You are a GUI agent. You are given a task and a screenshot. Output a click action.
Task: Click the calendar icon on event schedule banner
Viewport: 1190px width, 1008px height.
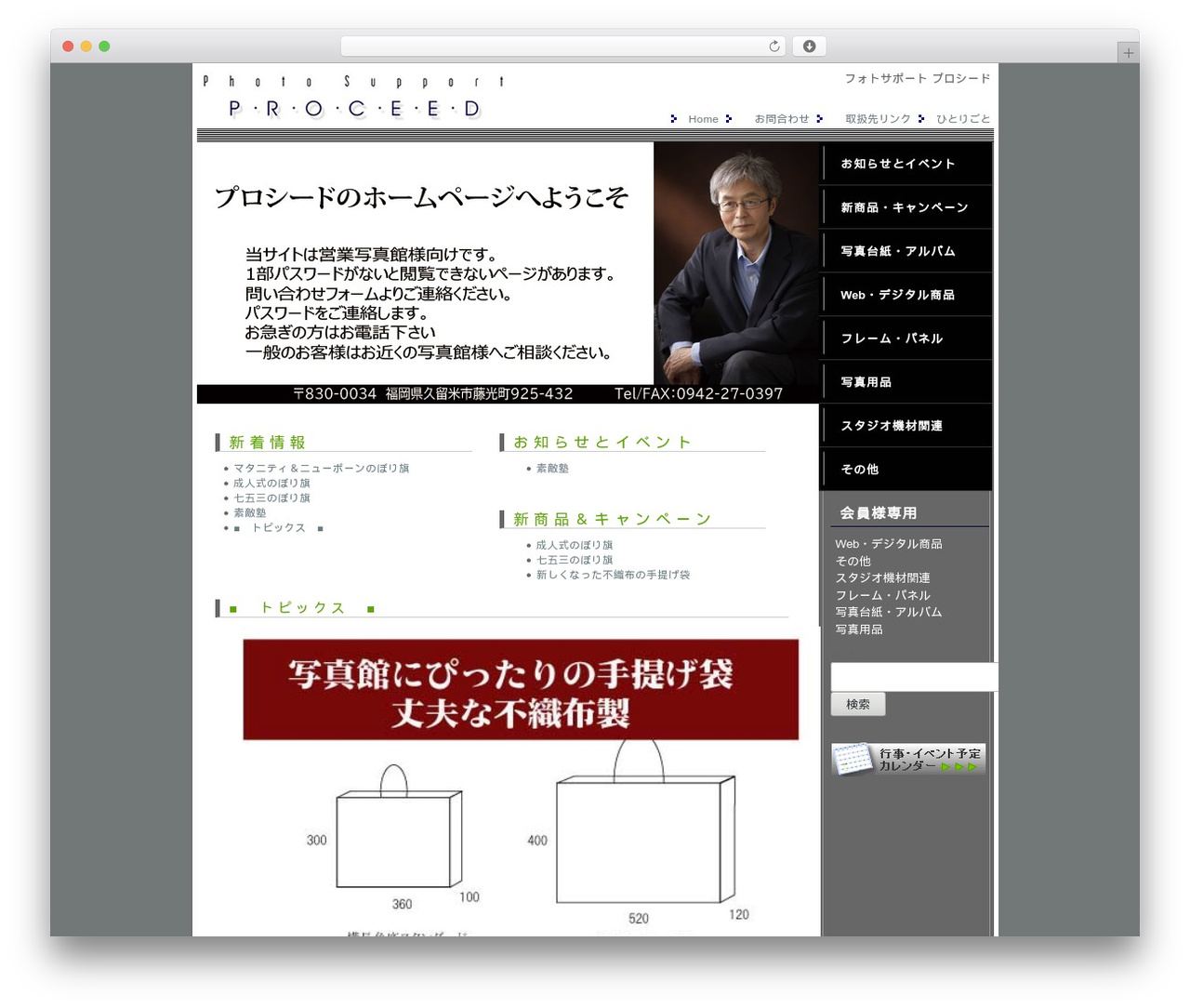click(853, 759)
